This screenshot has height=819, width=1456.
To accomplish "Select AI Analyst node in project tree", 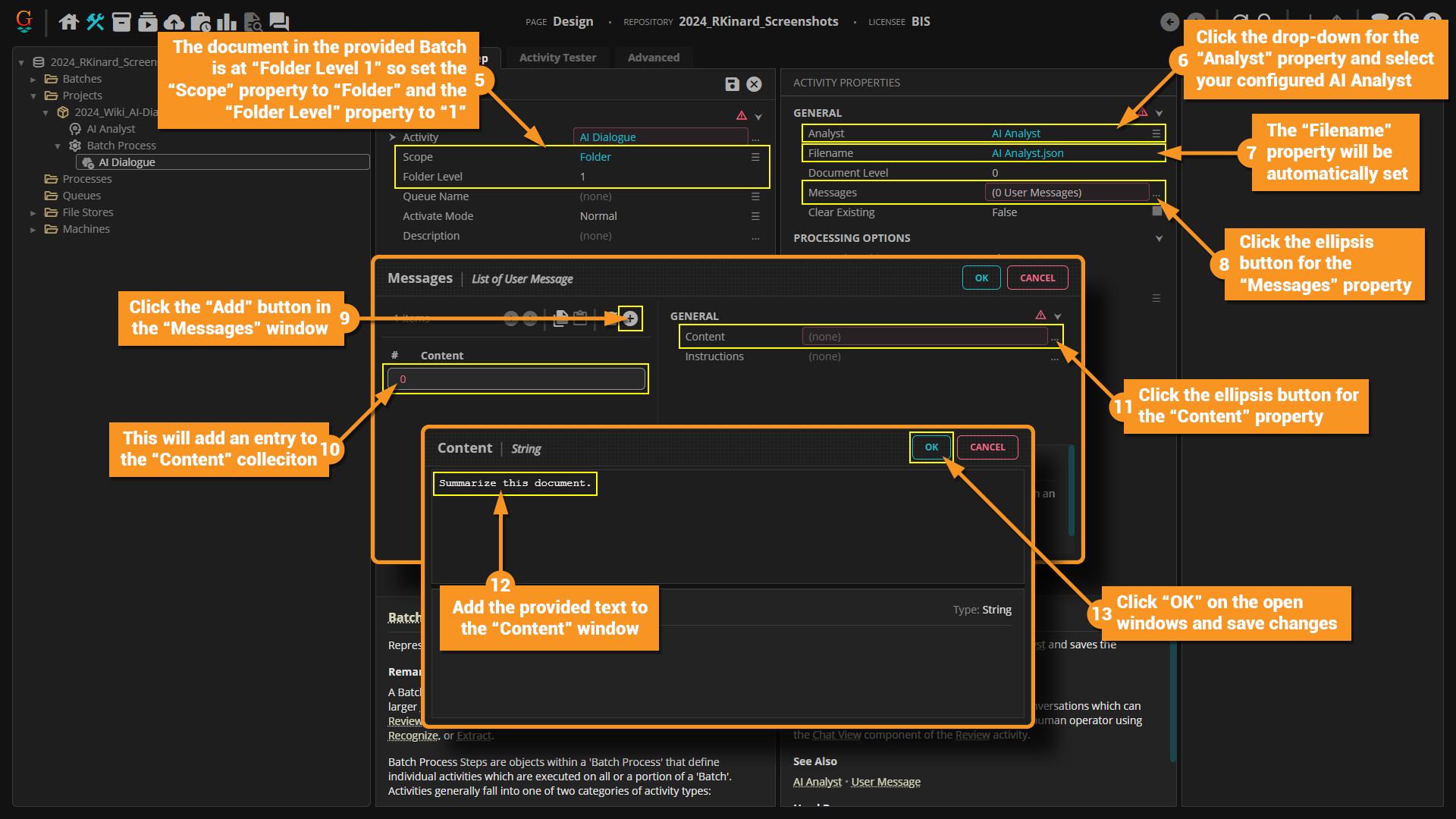I will (x=111, y=129).
